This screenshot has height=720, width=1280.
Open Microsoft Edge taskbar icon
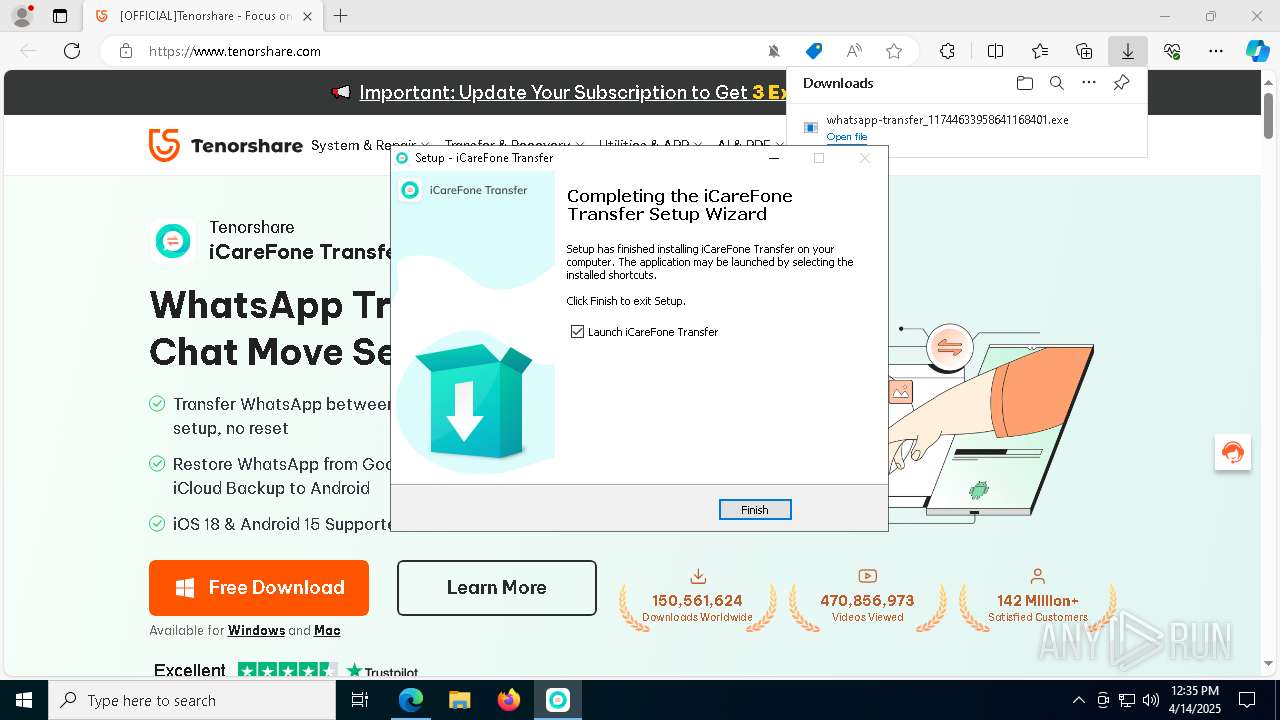[411, 700]
